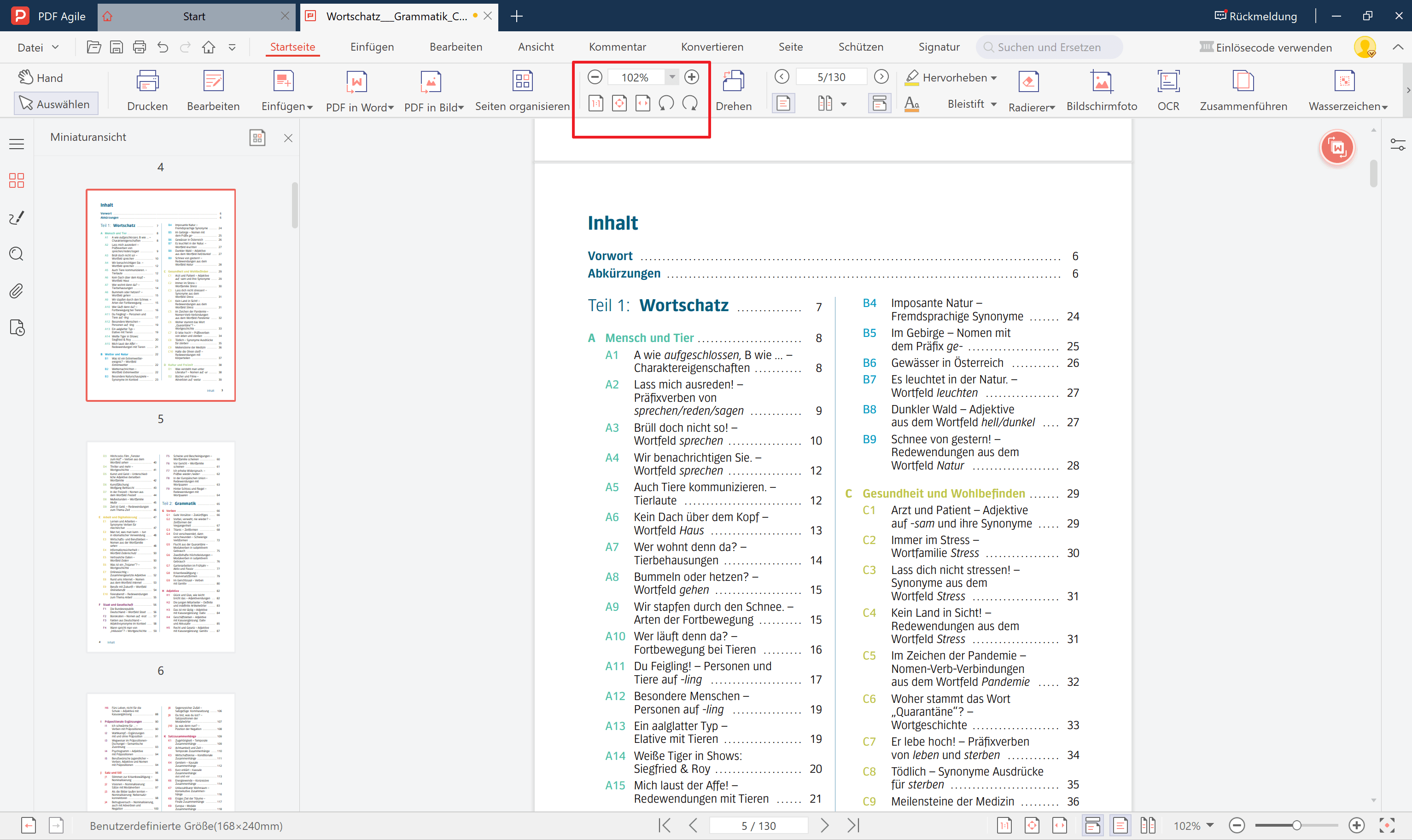Open file folder icon in quick toolbar

click(x=93, y=47)
